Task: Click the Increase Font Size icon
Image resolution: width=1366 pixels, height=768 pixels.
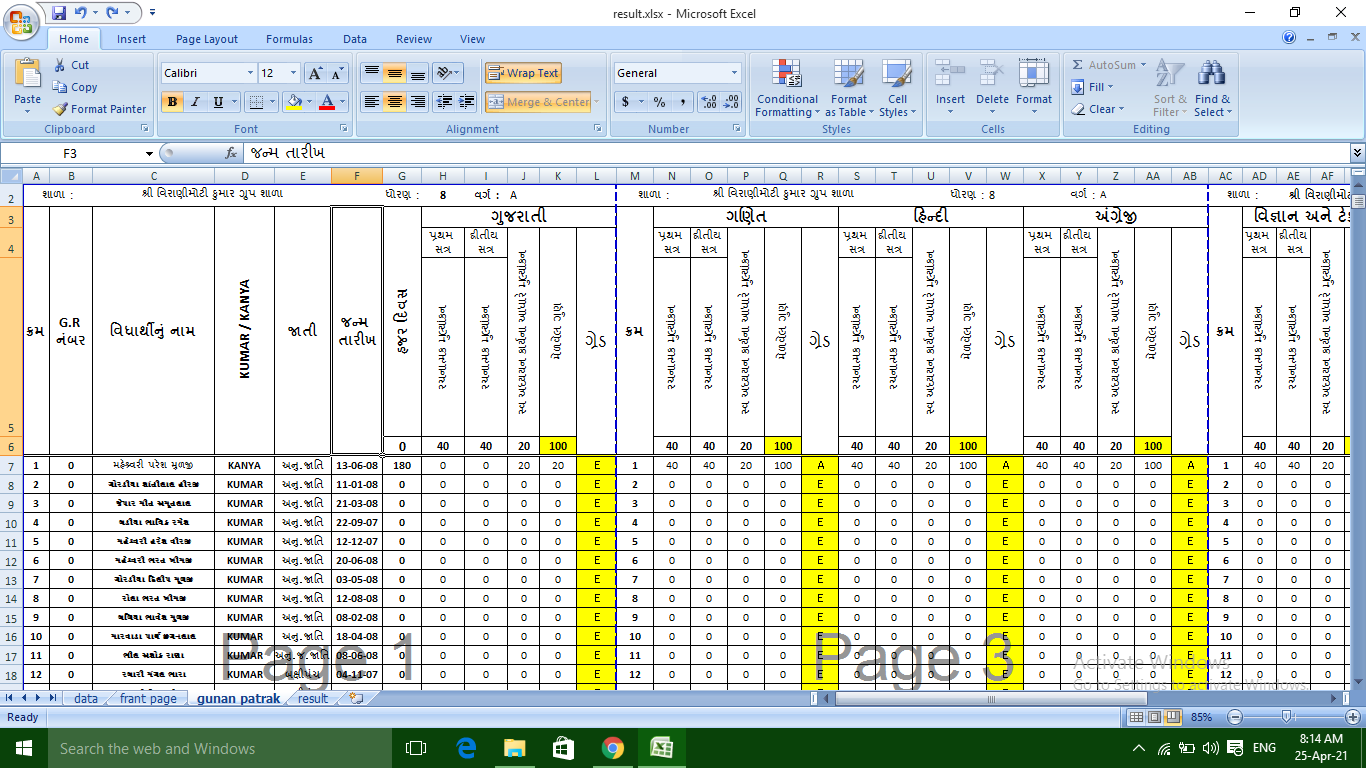Action: tap(313, 72)
